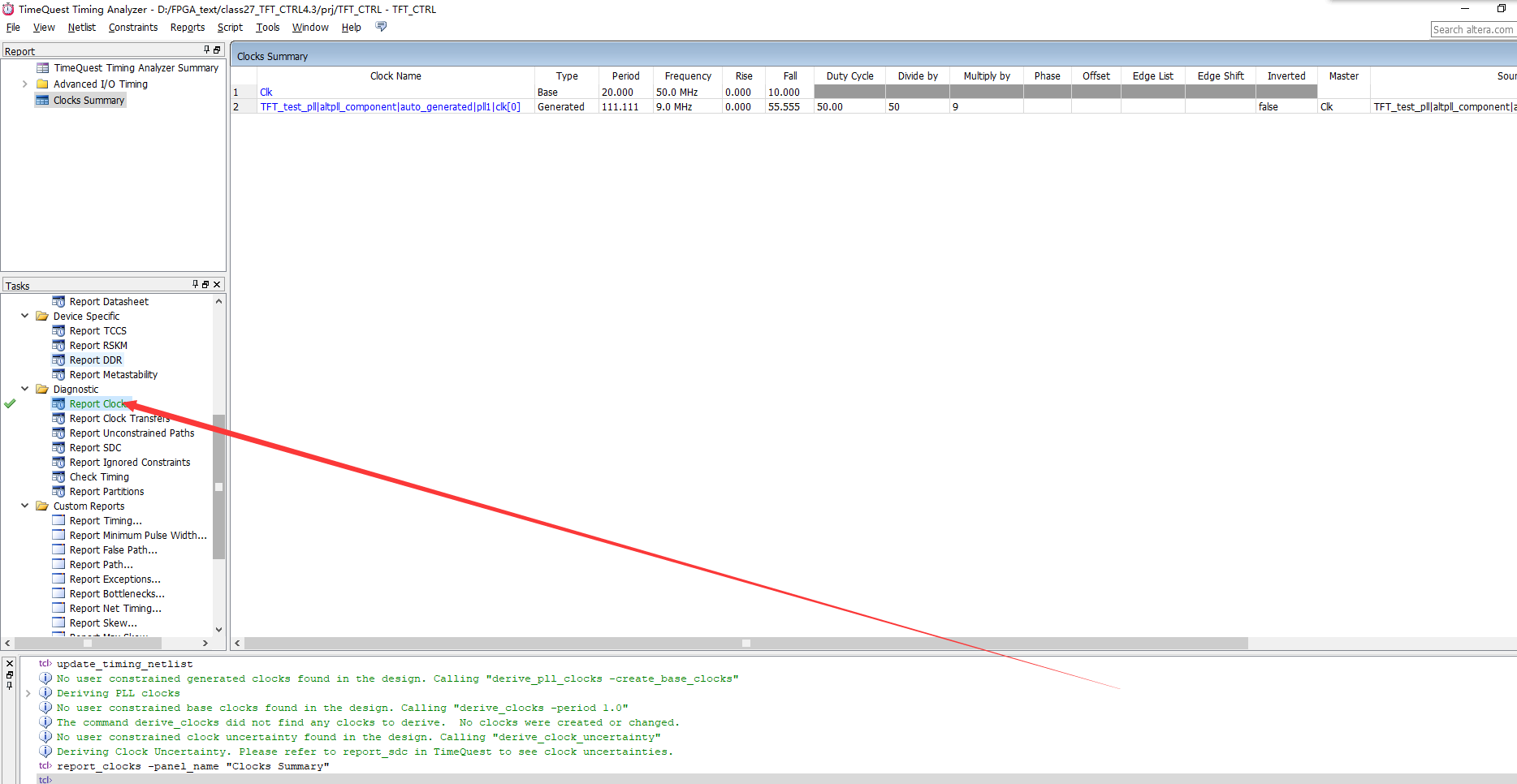Click the Report Bottlenecks icon
The height and width of the screenshot is (784, 1517).
point(58,594)
